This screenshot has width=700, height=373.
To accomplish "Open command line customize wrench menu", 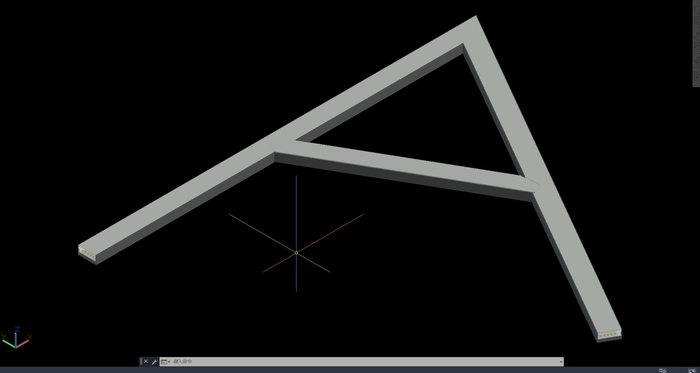I will (154, 362).
